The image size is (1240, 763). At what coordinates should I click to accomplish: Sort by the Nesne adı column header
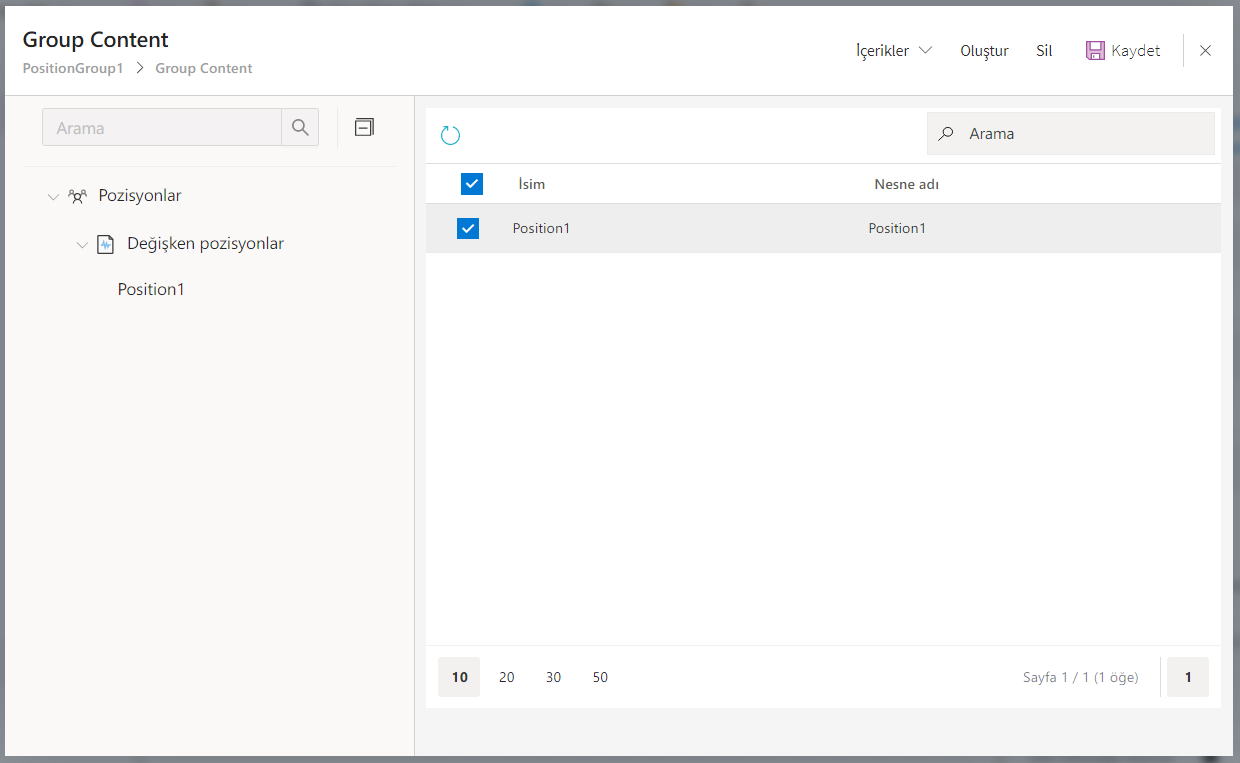[x=906, y=184]
